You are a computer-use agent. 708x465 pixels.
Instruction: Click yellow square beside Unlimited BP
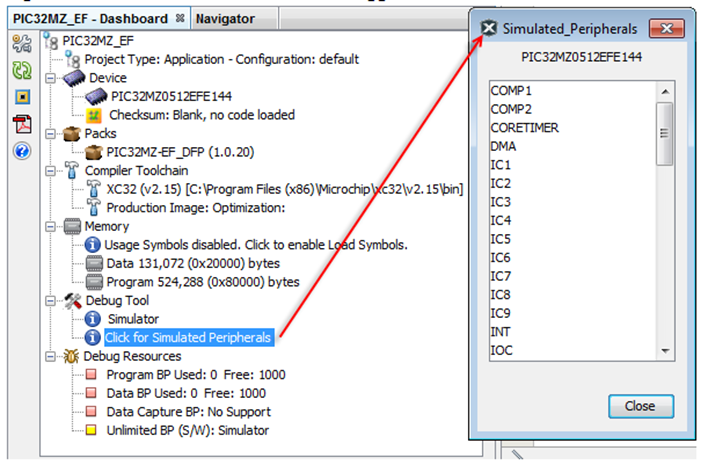pos(91,430)
